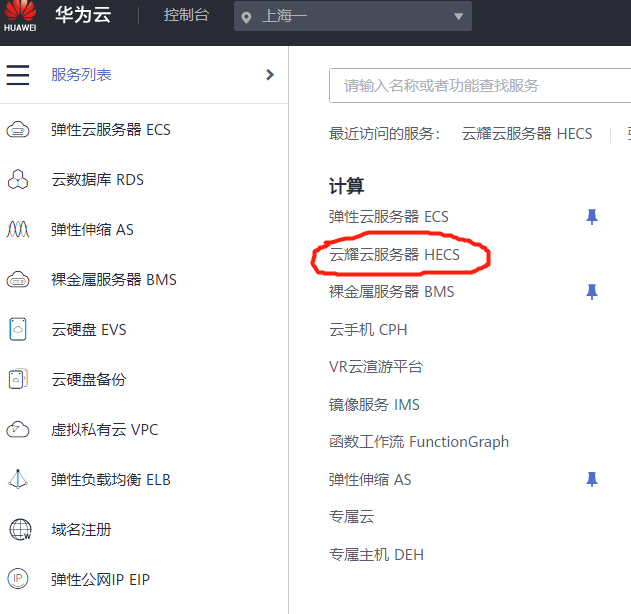
Task: Open 云硬盘备份 in the sidebar
Action: (89, 379)
